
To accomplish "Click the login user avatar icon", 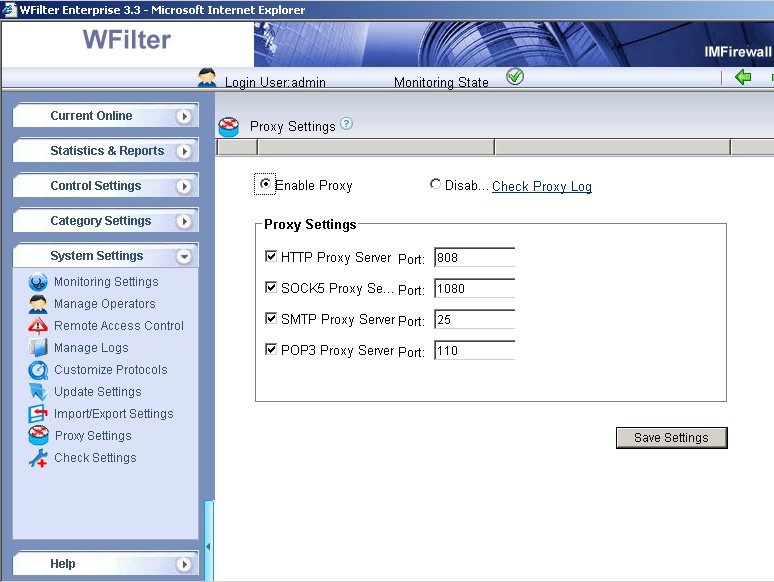I will tap(207, 78).
